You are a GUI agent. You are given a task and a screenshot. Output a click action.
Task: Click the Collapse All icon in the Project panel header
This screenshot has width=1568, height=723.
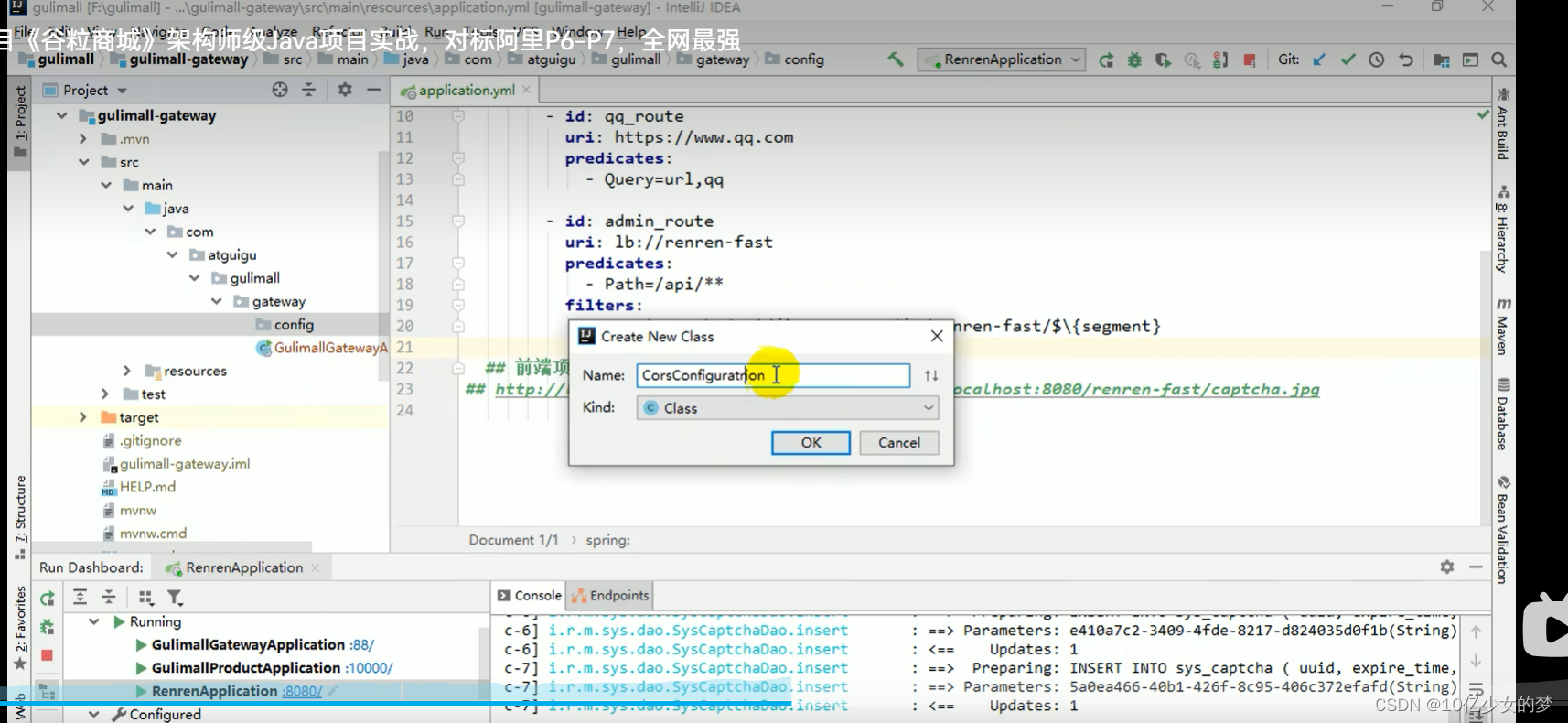308,89
